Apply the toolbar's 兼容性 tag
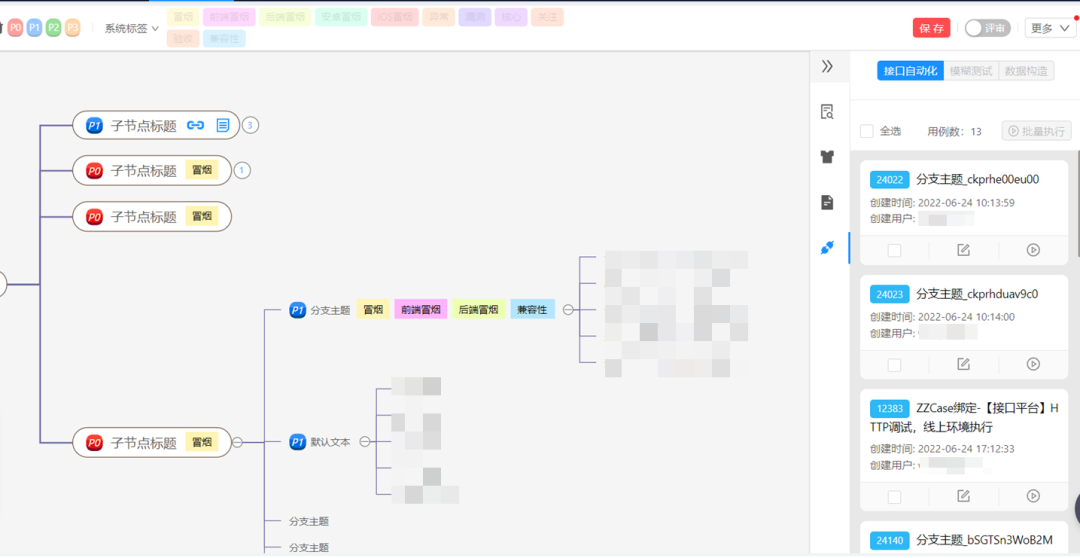 (x=225, y=39)
